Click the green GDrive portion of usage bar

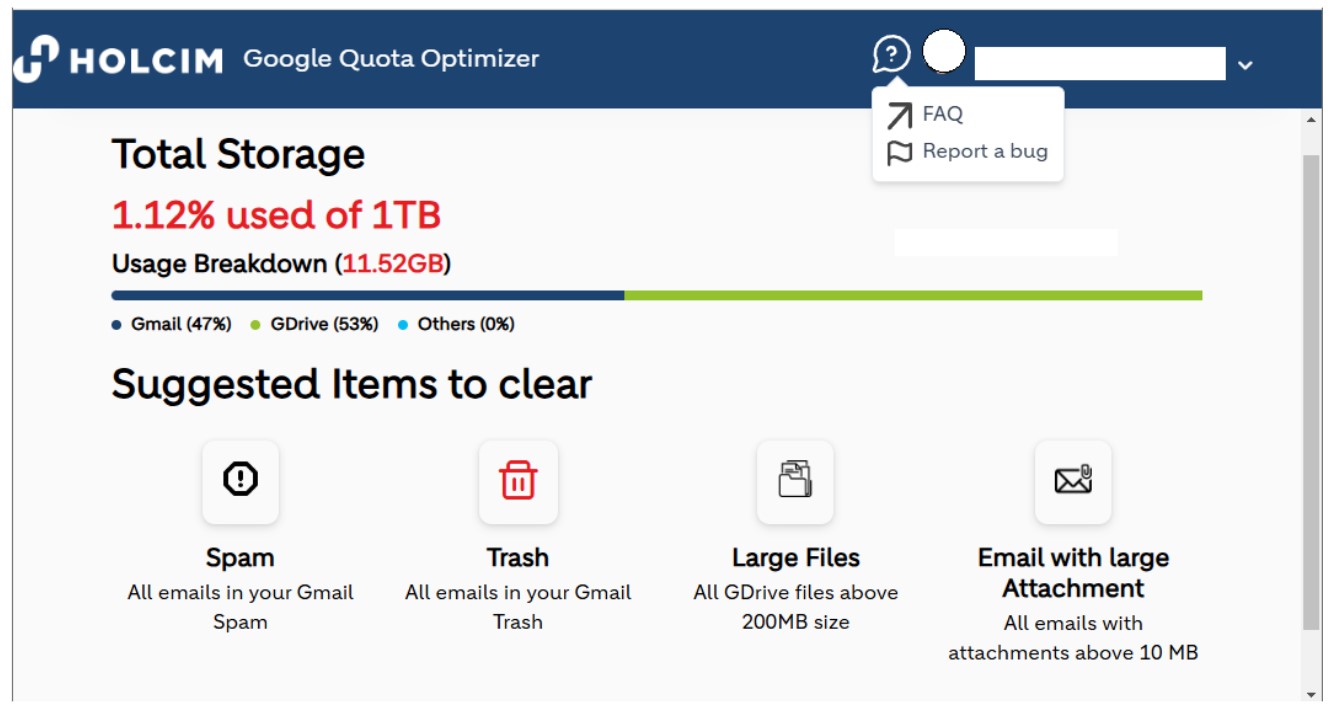tap(913, 295)
